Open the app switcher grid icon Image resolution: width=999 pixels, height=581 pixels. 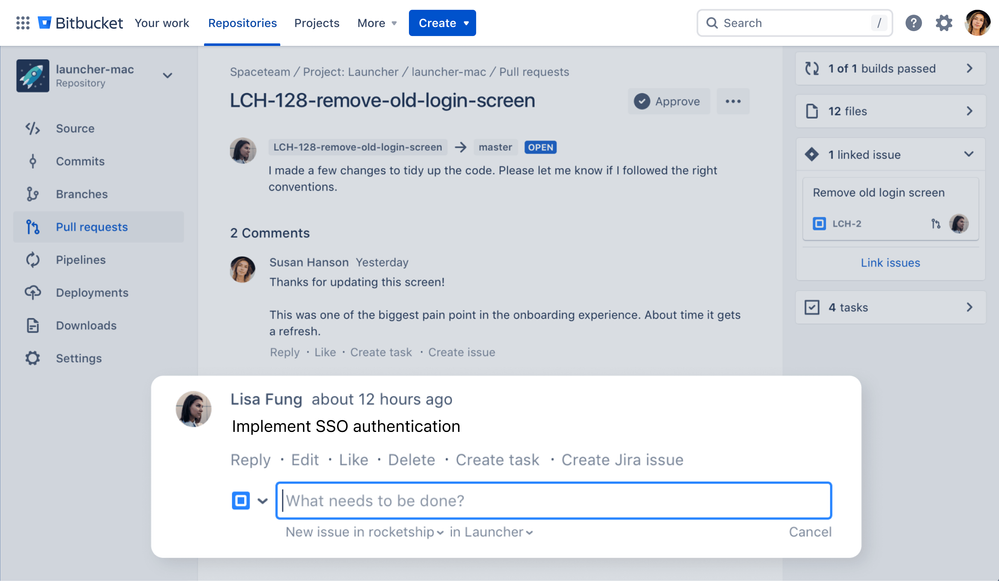[23, 23]
